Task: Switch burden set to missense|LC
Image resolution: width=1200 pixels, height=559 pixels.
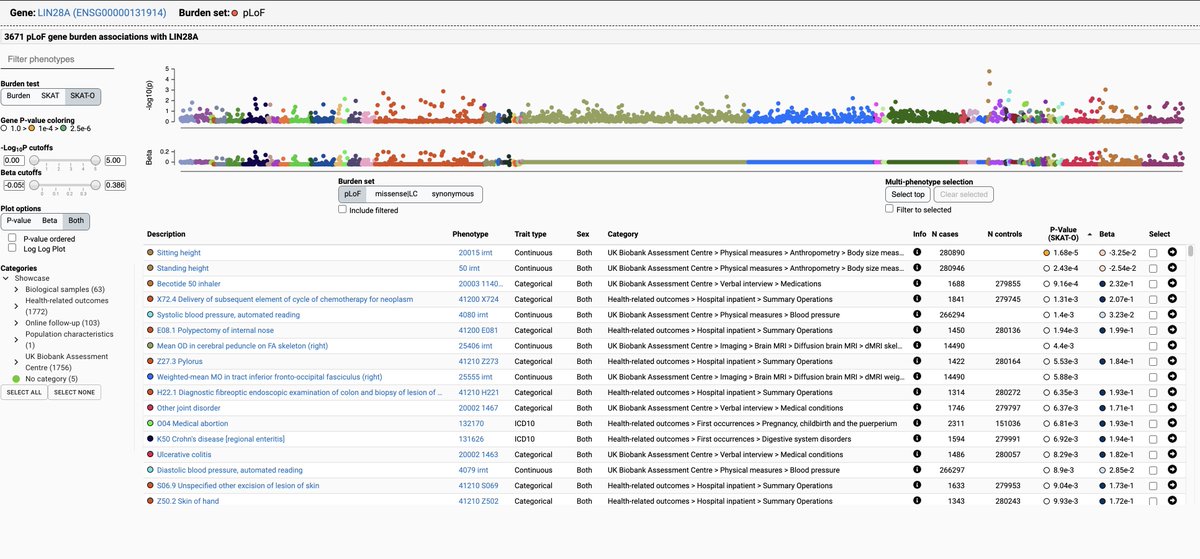Action: pos(397,194)
